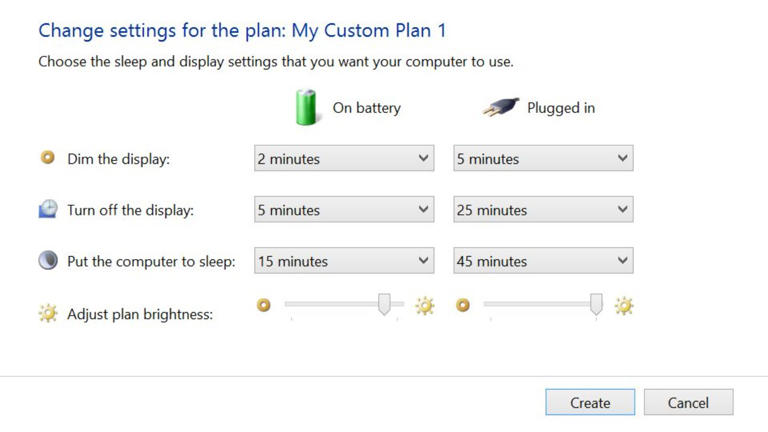Click the Adjust plan brightness sun icon
Screen dimensions: 768x432
coord(47,313)
